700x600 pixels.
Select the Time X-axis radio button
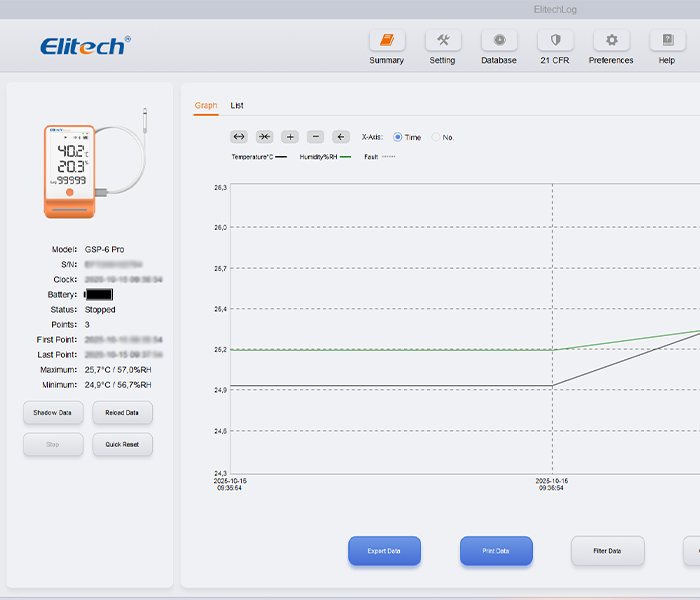398,137
